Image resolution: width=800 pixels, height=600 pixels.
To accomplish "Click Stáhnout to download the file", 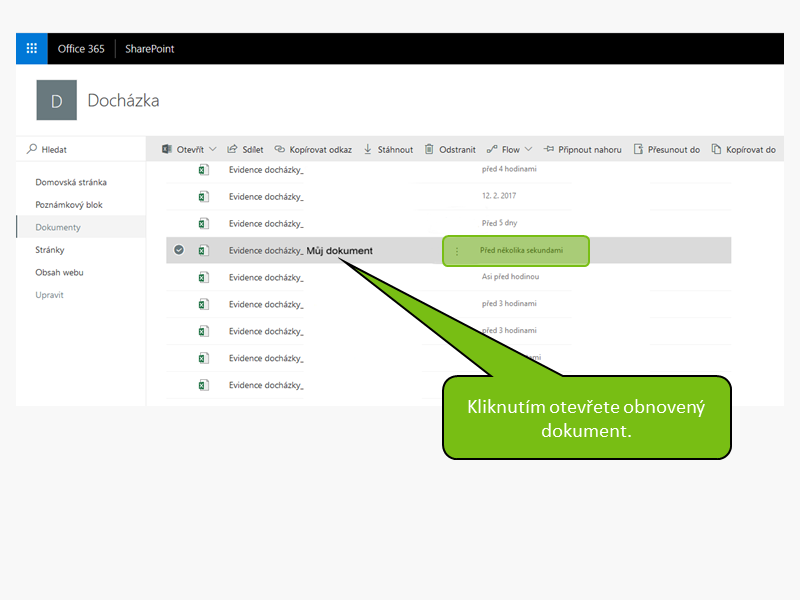I will [x=388, y=149].
